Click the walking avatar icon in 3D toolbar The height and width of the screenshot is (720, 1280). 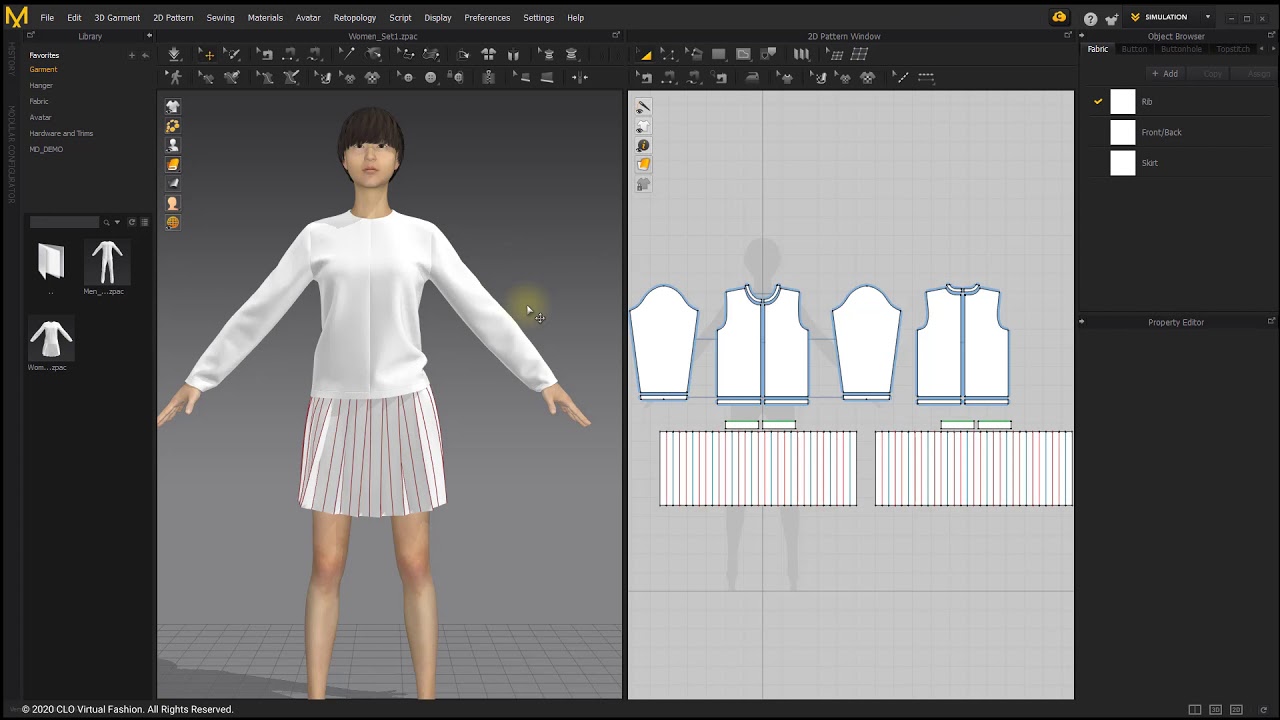(x=175, y=77)
